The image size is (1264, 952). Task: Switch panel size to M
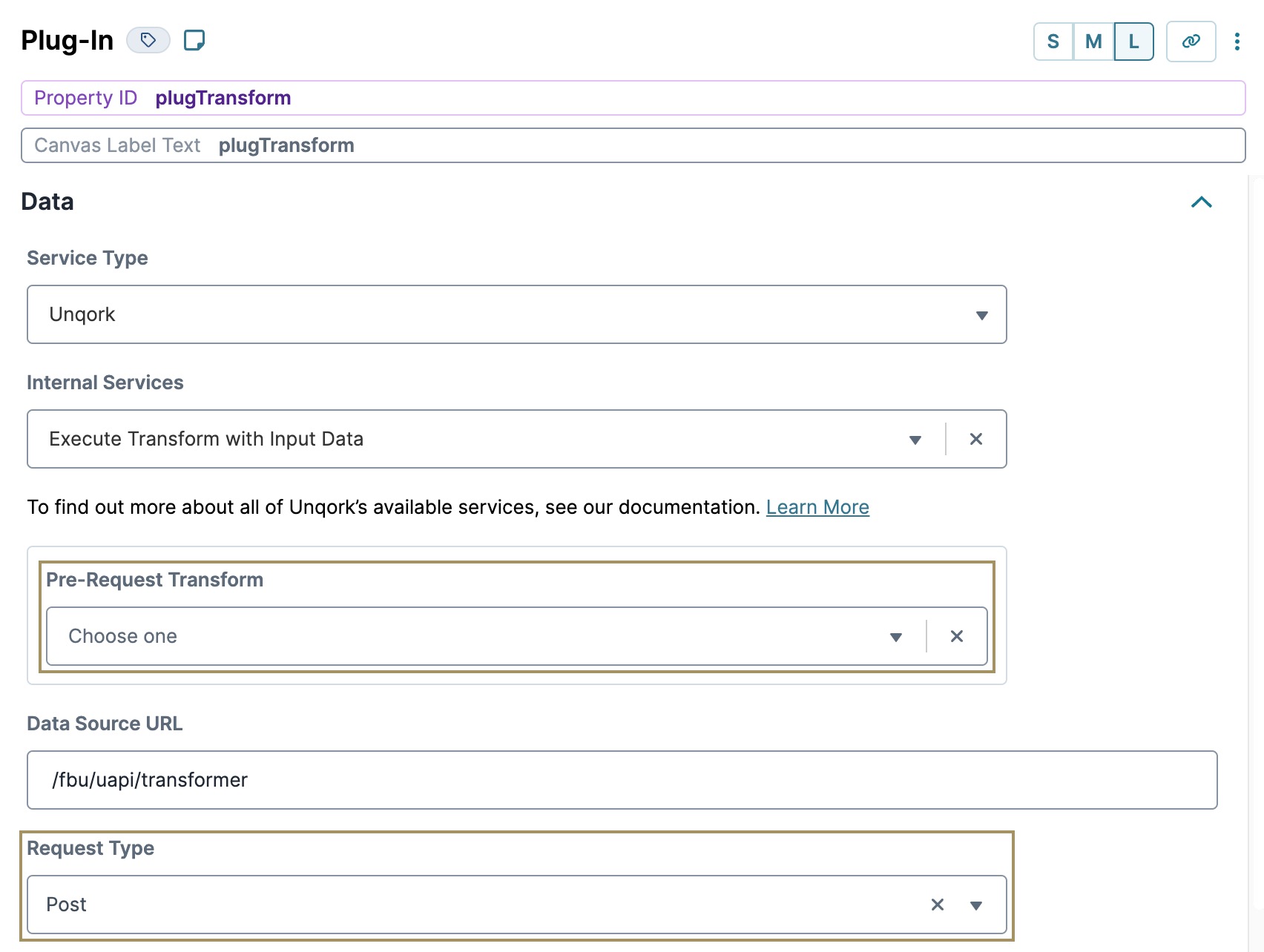[1093, 42]
